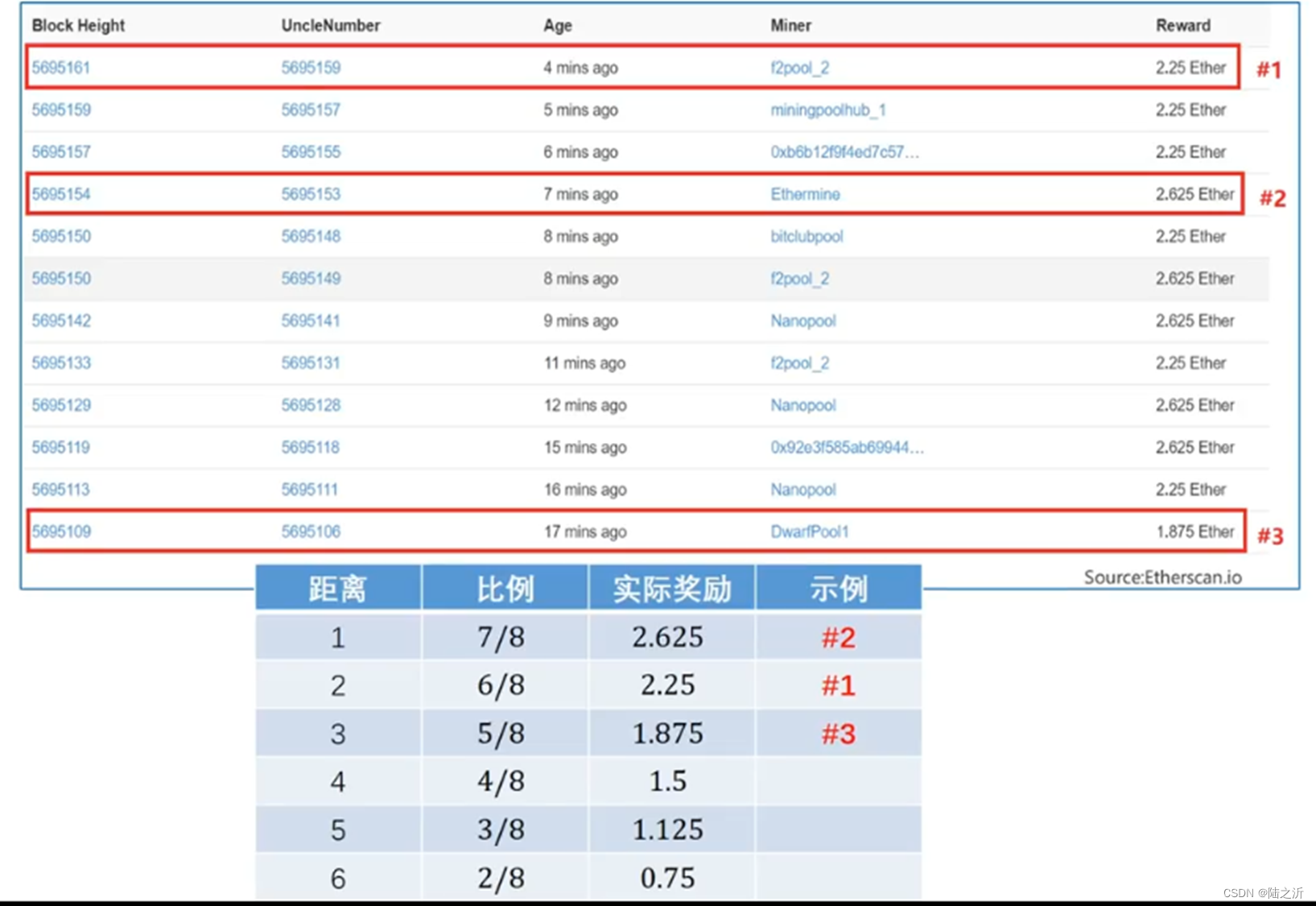Click the UncleNumber column header

(x=331, y=25)
